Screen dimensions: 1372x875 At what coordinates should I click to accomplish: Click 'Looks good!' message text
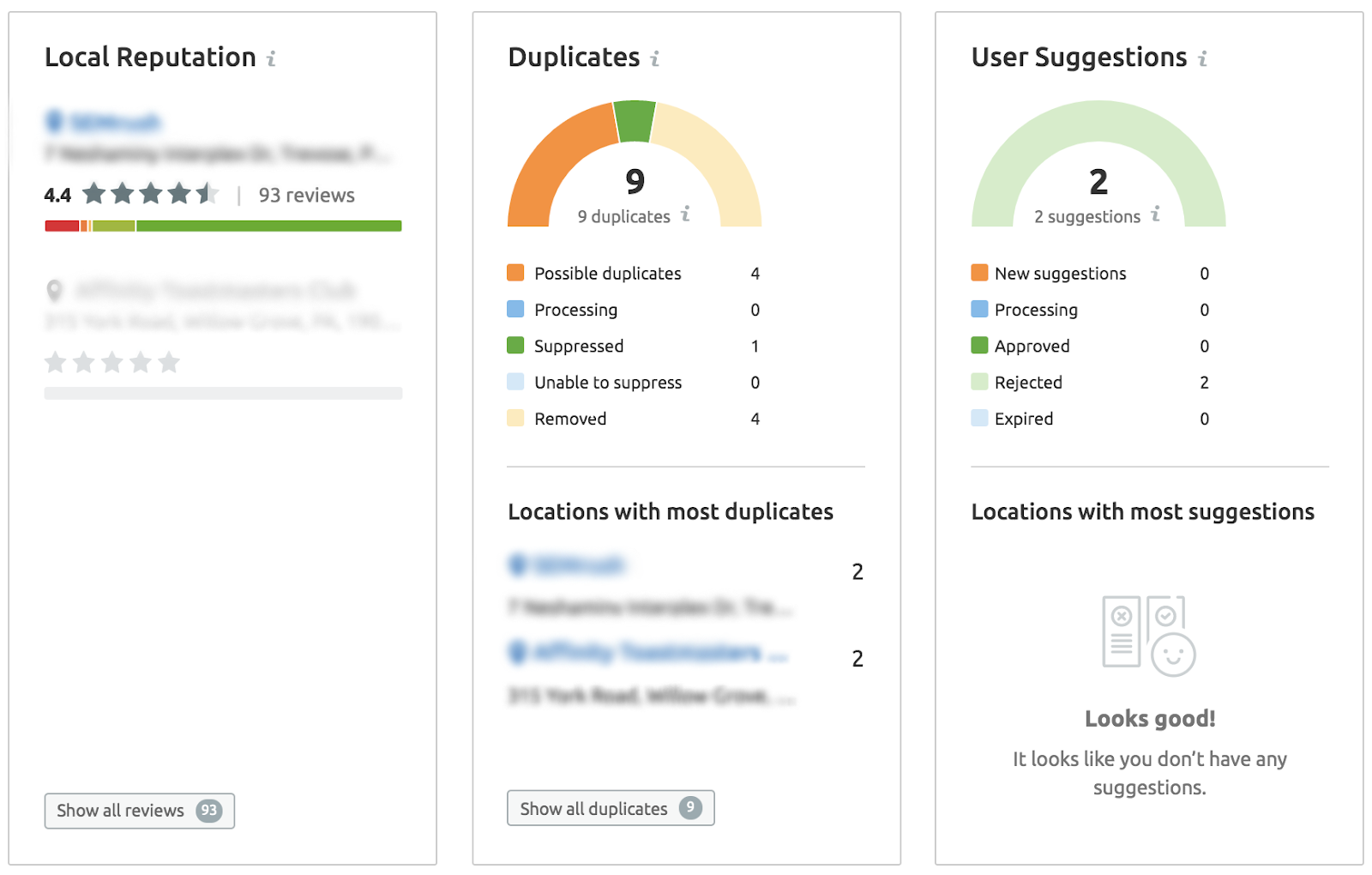click(x=1150, y=719)
